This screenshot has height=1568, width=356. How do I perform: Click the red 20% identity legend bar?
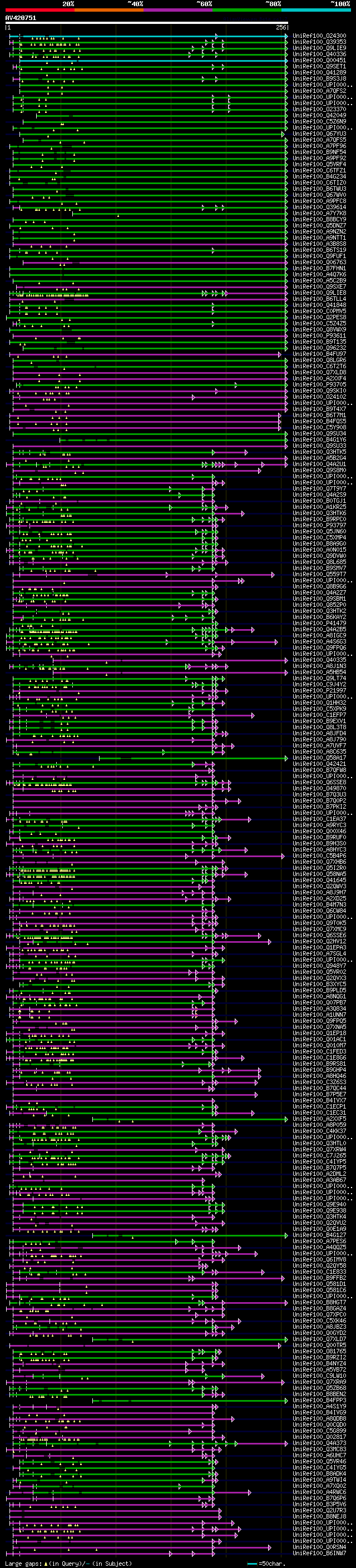coord(39,10)
